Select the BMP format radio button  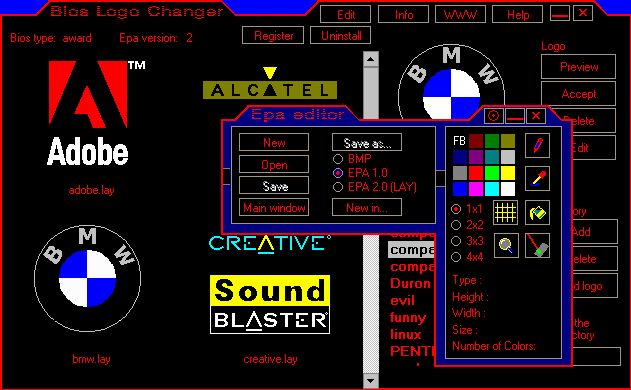pos(338,159)
